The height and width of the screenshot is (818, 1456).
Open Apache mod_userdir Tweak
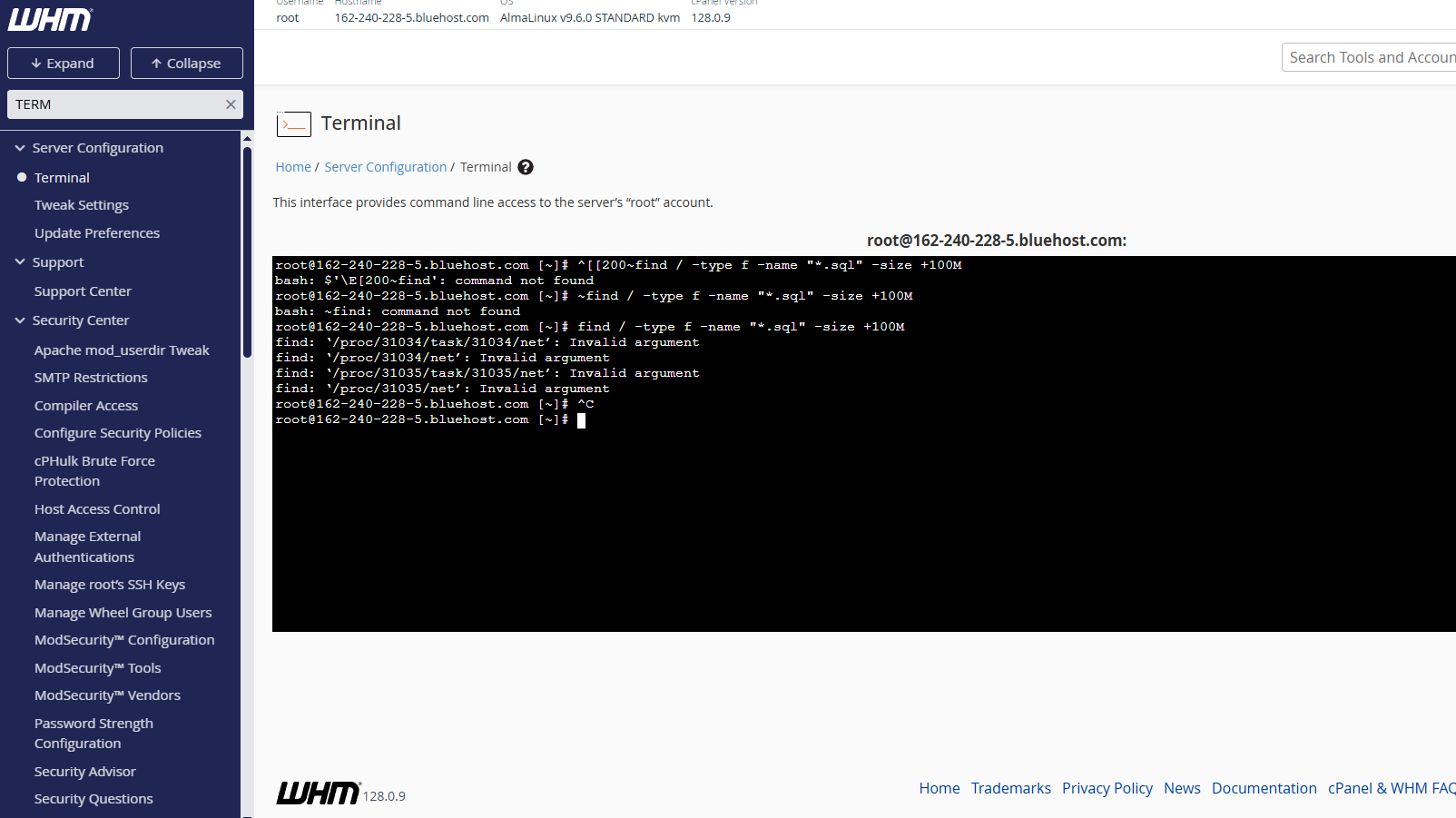click(x=122, y=350)
